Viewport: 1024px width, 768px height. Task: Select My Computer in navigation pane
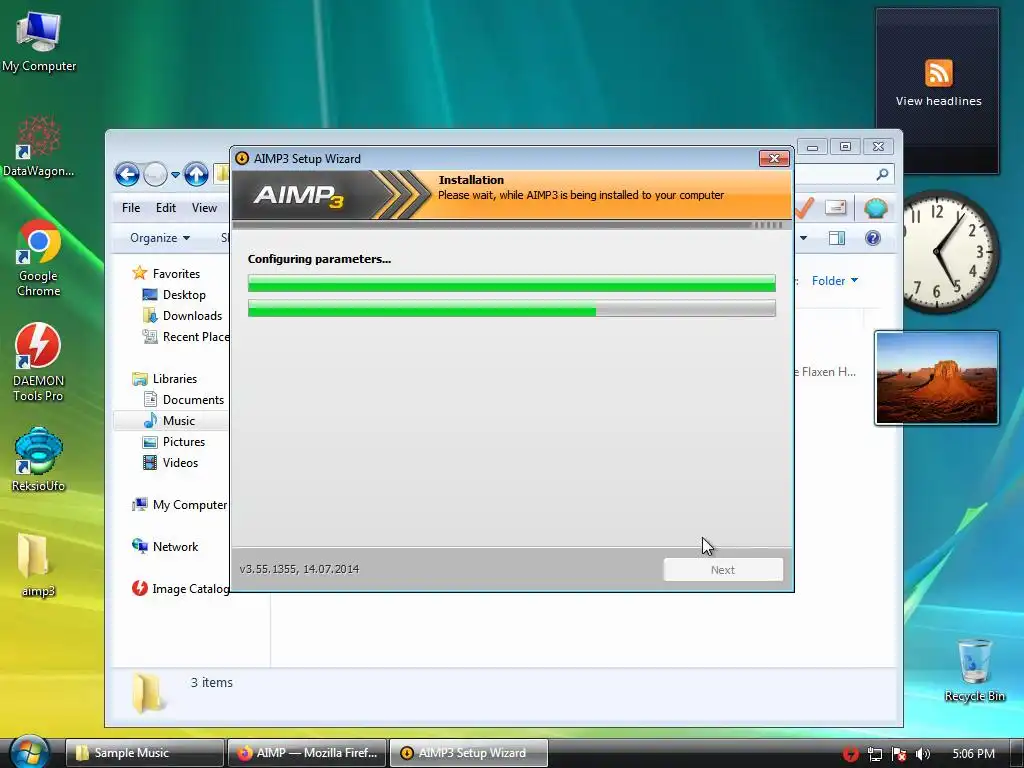180,505
